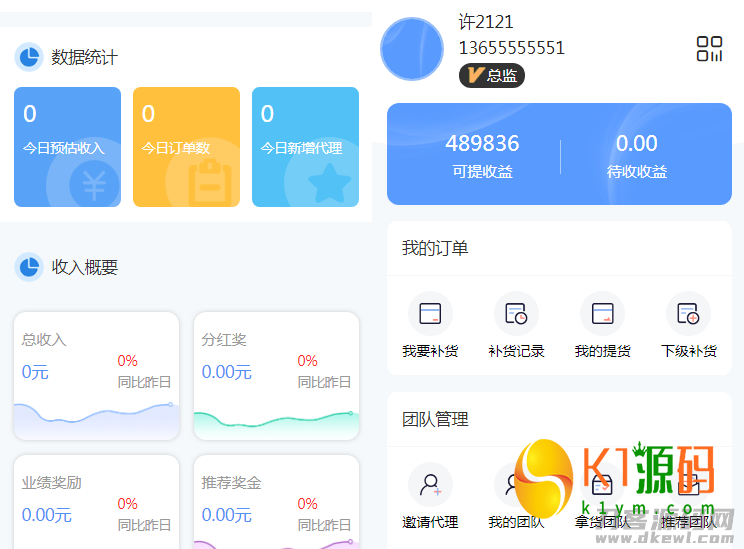Click the 0元 value in 总收入
Screen dimensions: 744x549
pos(35,372)
